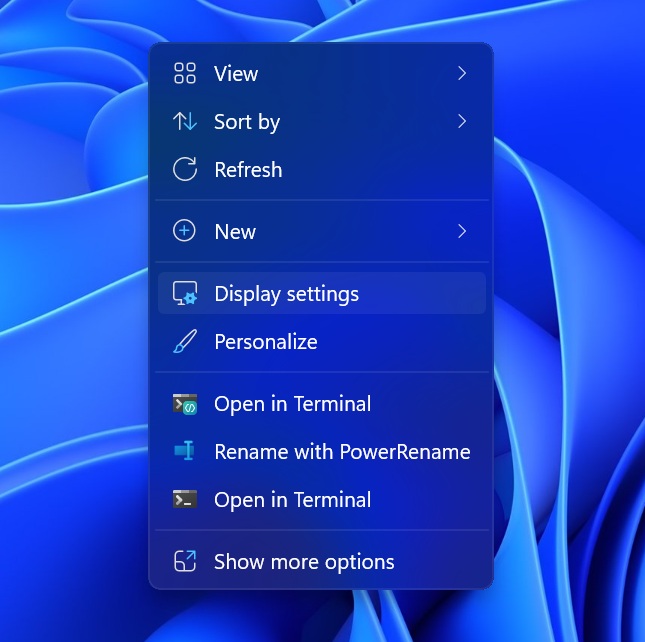This screenshot has width=645, height=642.
Task: Click the Show more options expand icon
Action: click(x=185, y=561)
